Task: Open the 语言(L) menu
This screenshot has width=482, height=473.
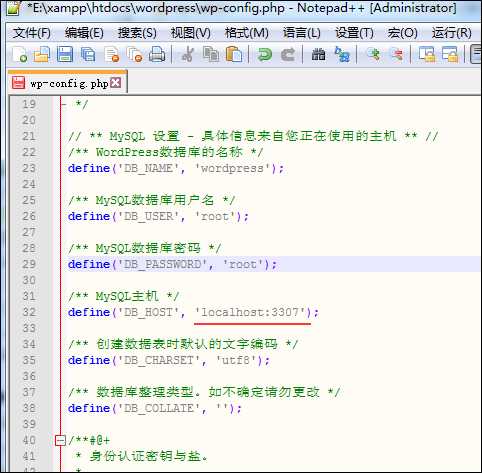Action: pos(302,33)
